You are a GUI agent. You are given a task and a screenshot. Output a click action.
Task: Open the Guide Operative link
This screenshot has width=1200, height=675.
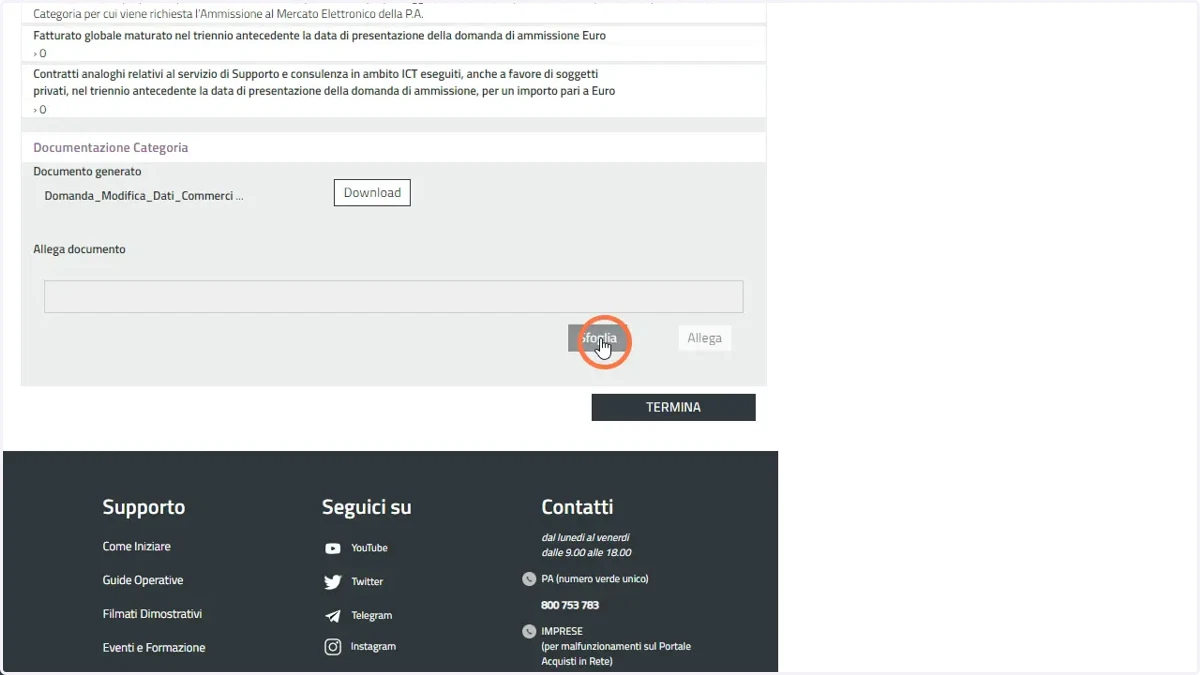pyautogui.click(x=143, y=580)
